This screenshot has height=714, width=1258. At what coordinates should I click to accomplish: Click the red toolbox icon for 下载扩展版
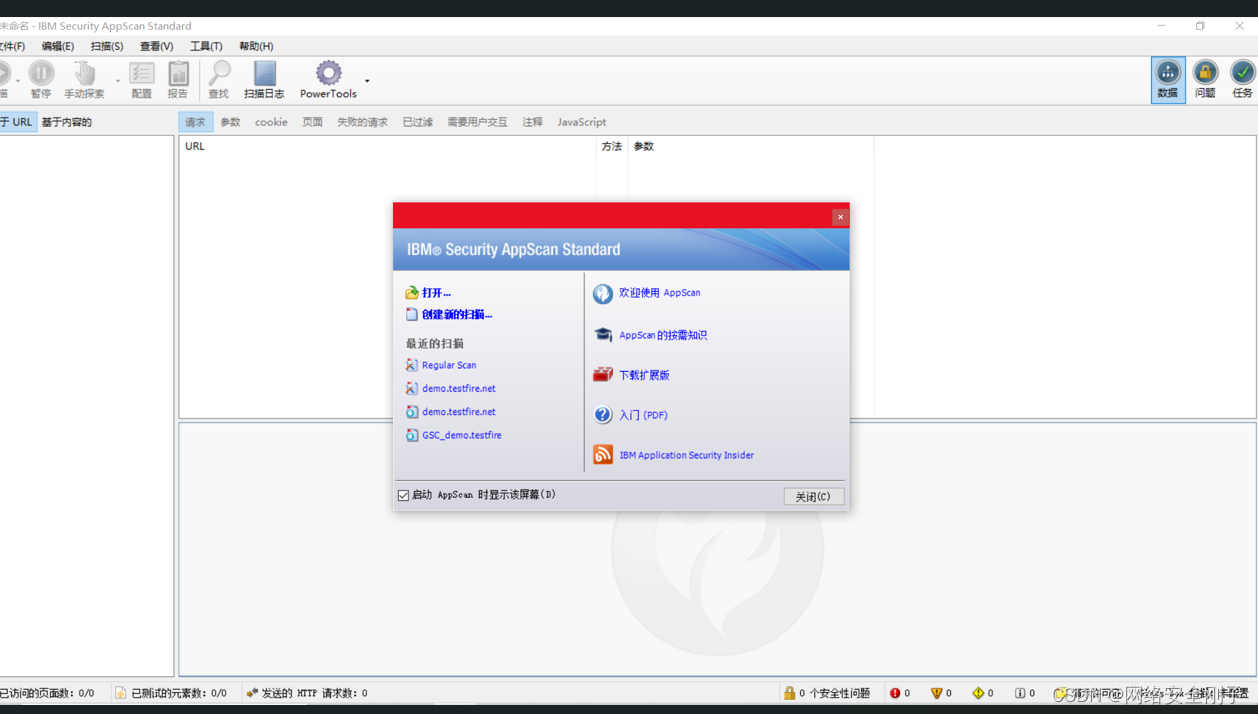[x=602, y=374]
